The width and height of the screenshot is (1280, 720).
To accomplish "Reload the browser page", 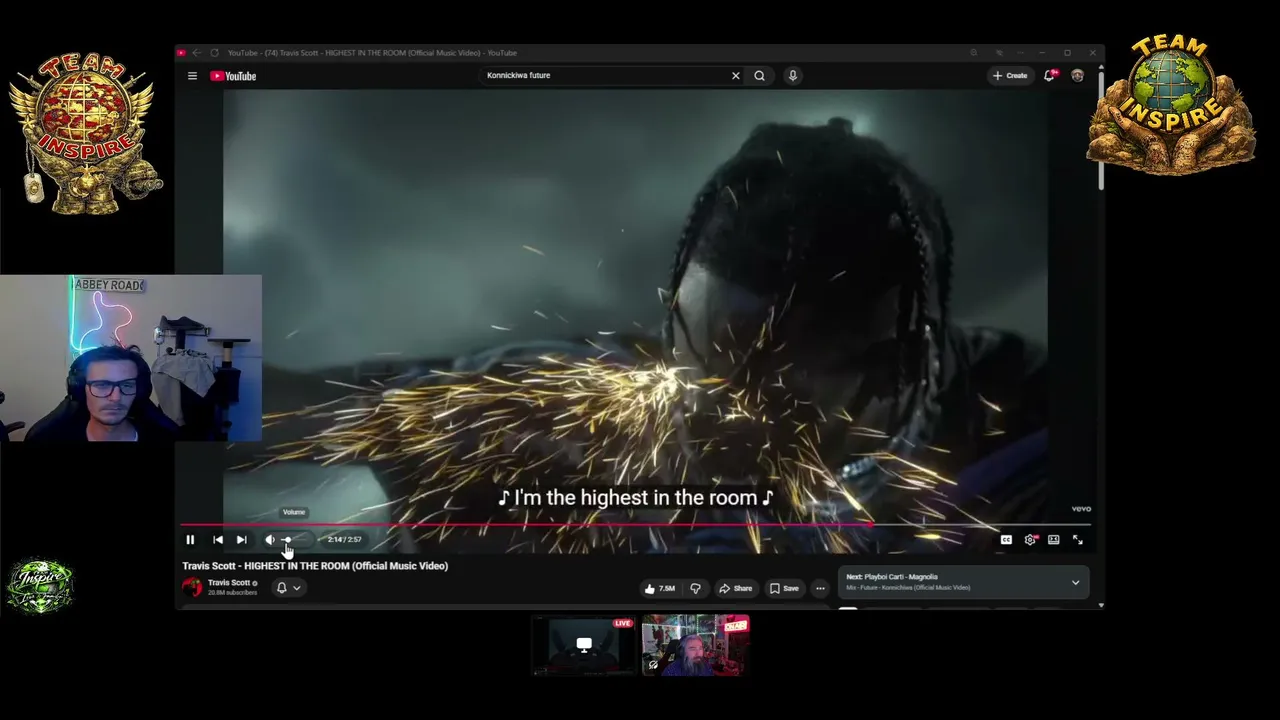I will click(x=214, y=53).
